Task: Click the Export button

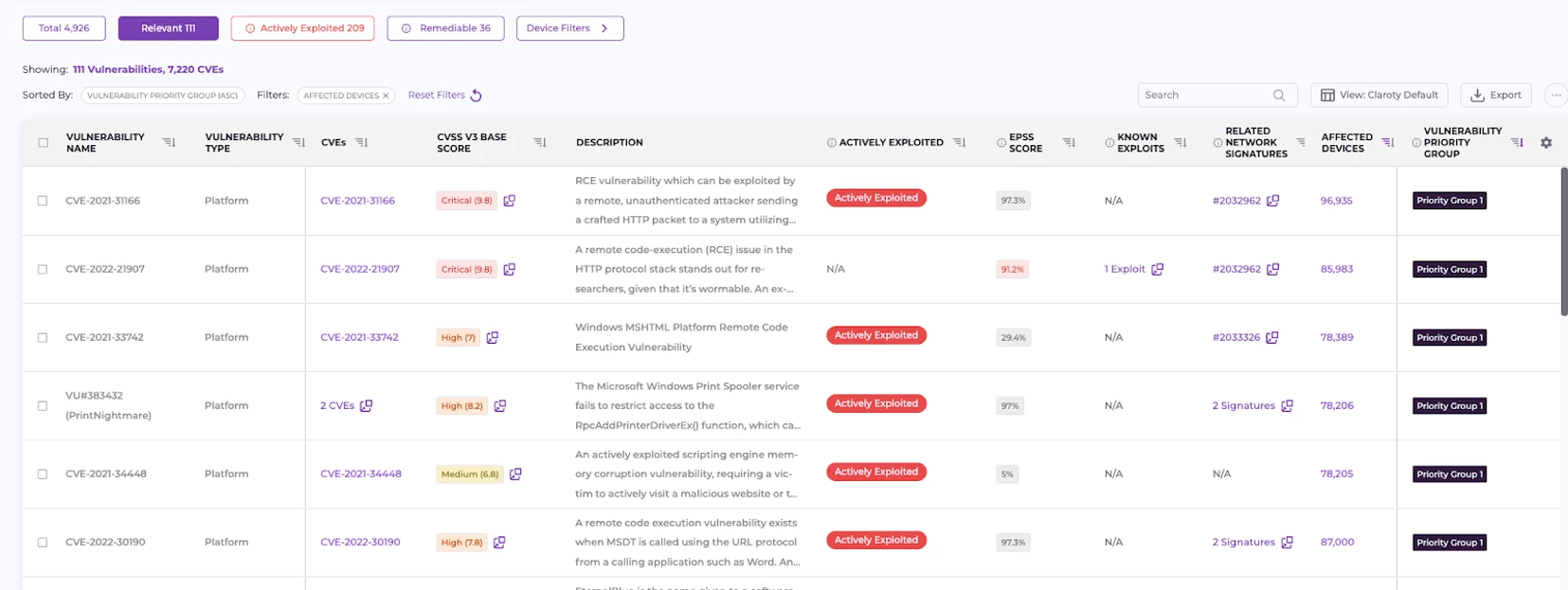Action: pos(1495,95)
